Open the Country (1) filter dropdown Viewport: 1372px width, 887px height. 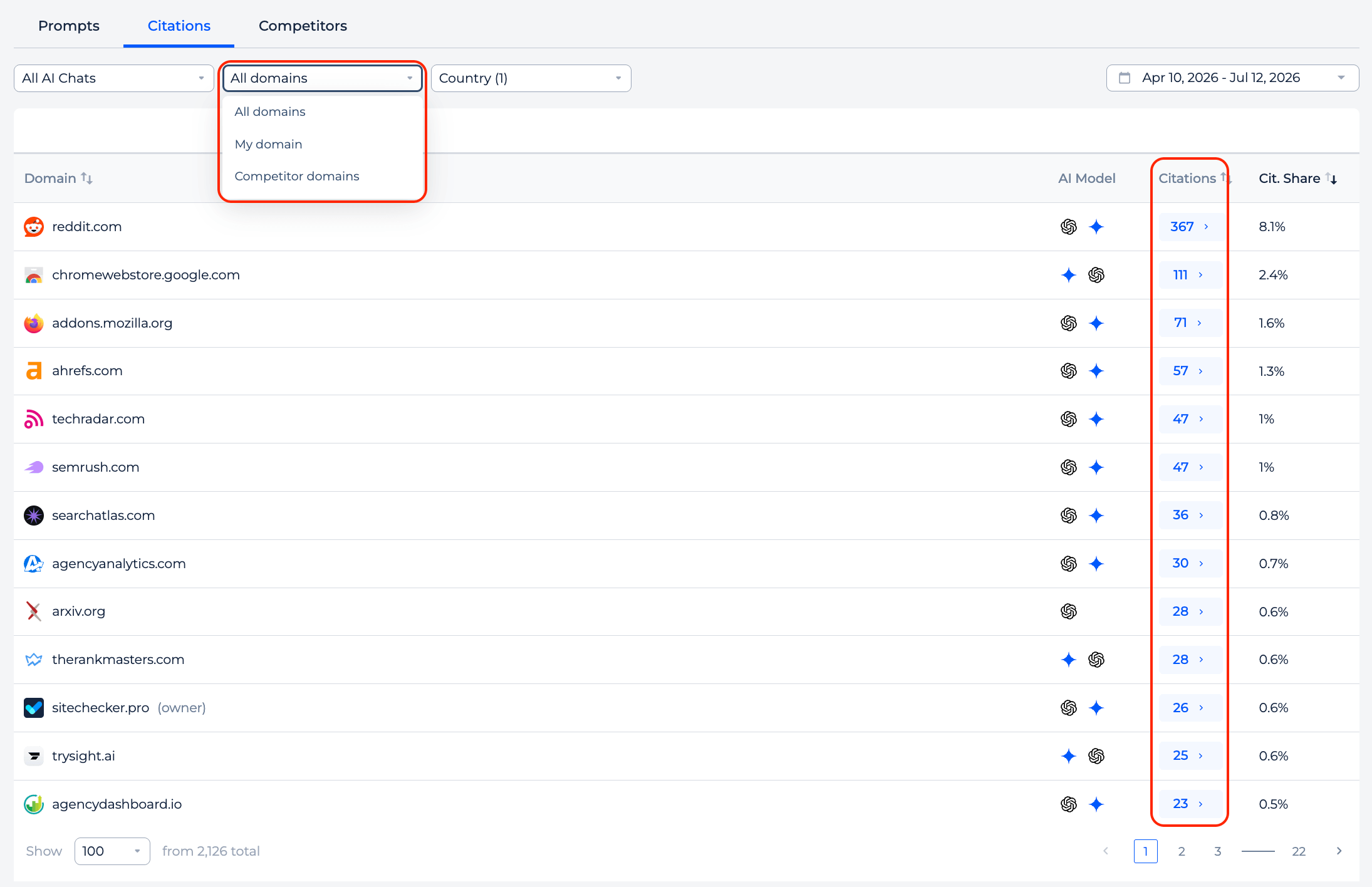pyautogui.click(x=531, y=78)
